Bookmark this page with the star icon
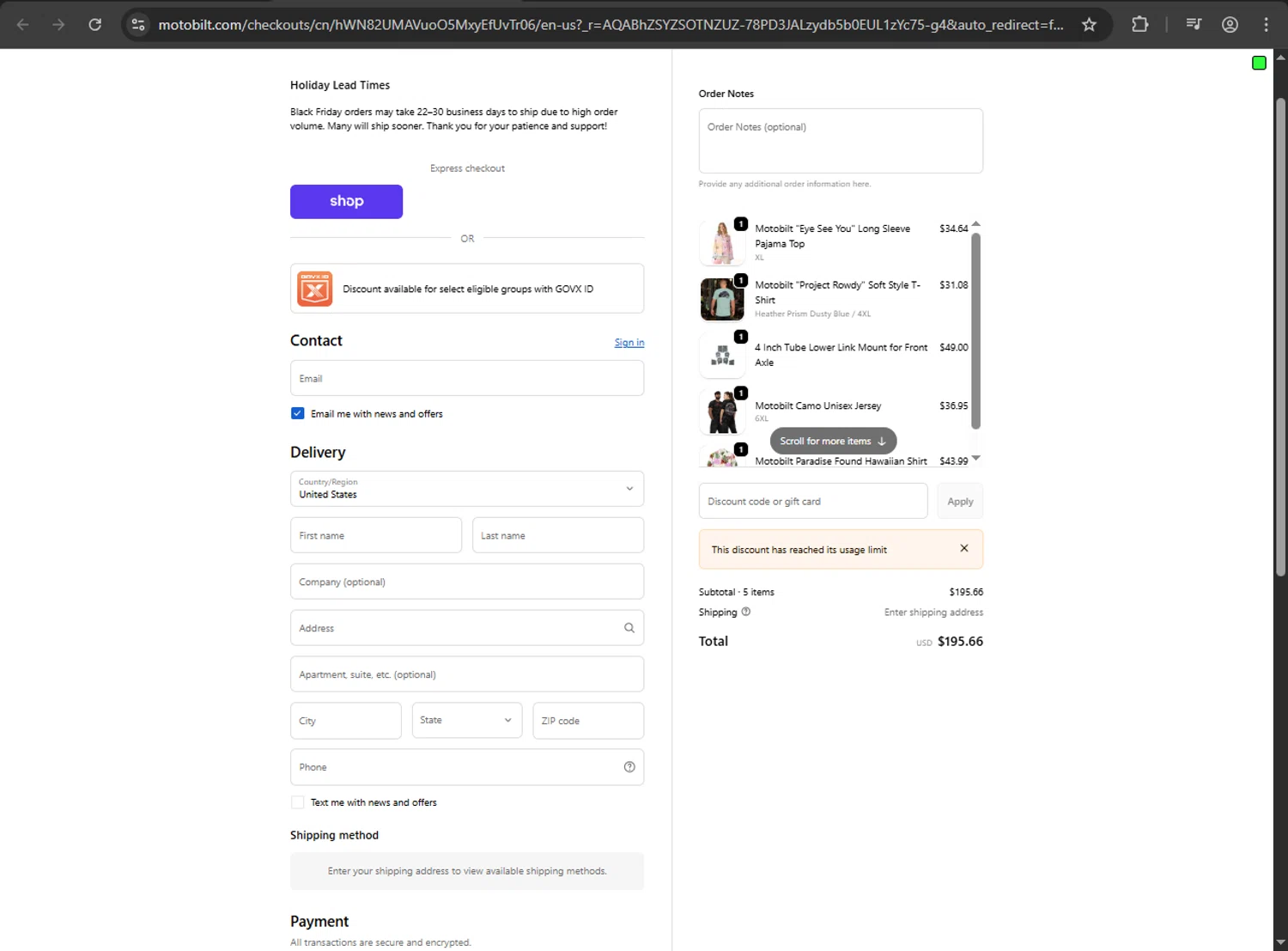This screenshot has height=951, width=1288. pyautogui.click(x=1089, y=25)
